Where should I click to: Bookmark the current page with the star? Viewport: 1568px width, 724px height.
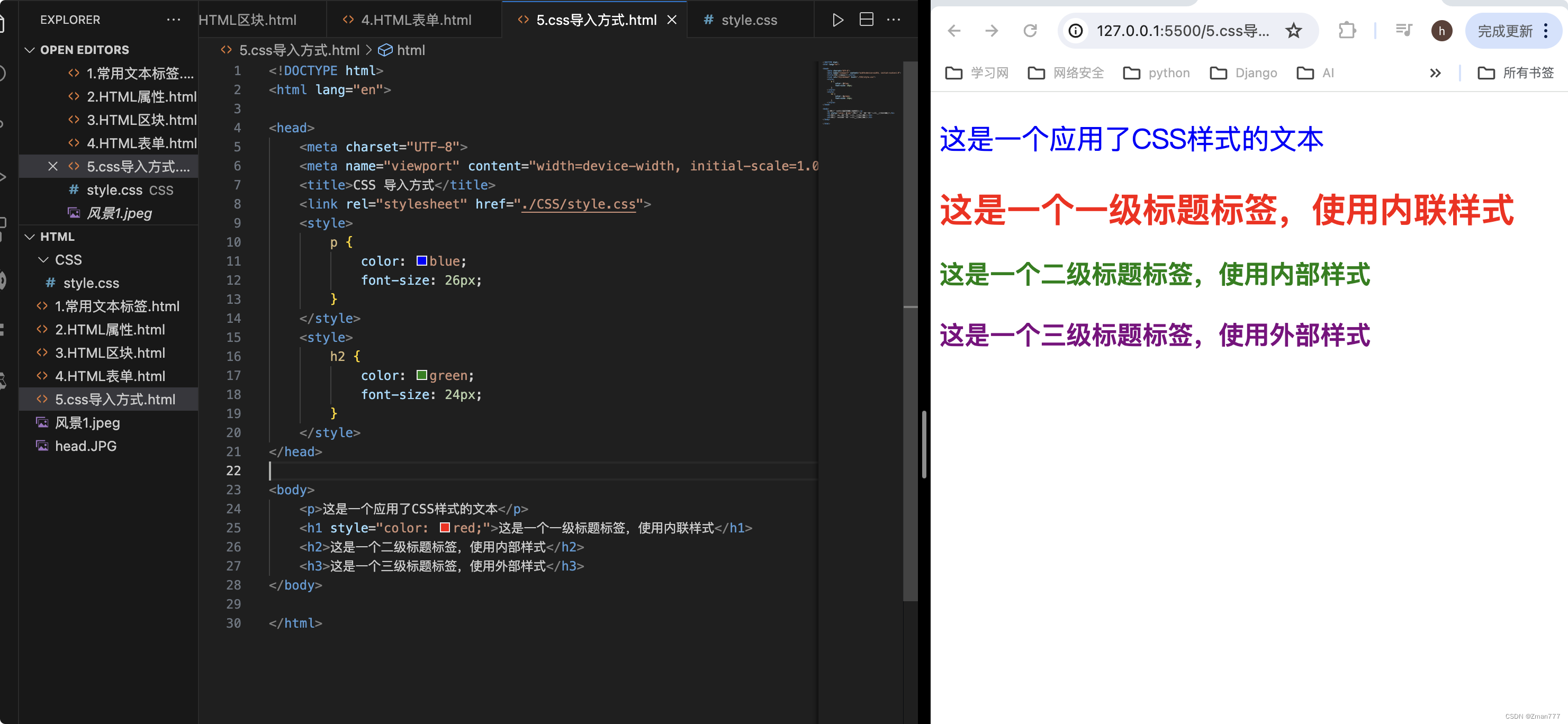pos(1293,30)
